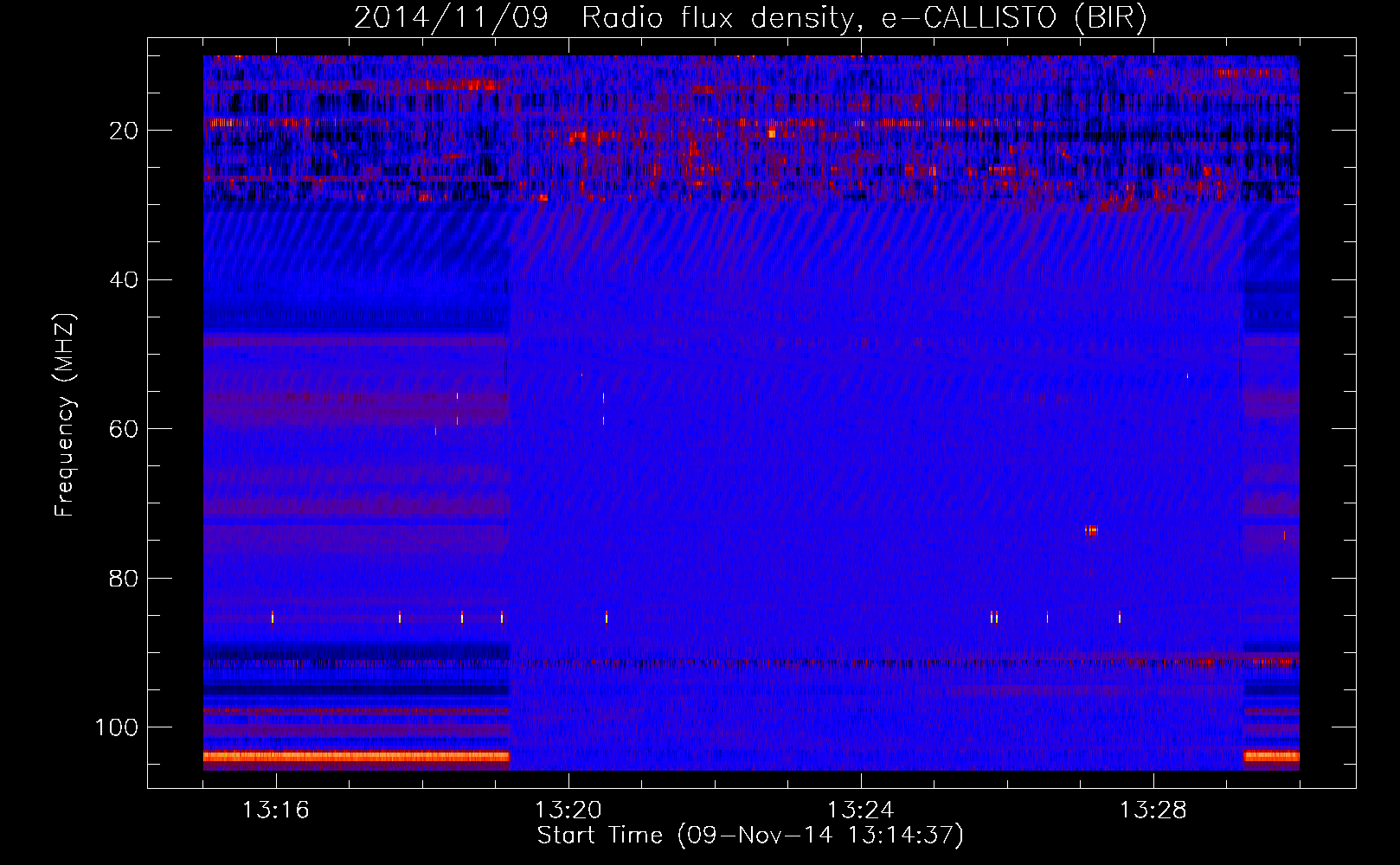This screenshot has width=1400, height=865.
Task: Click the 13:28 time tick label
Action: (x=1153, y=811)
